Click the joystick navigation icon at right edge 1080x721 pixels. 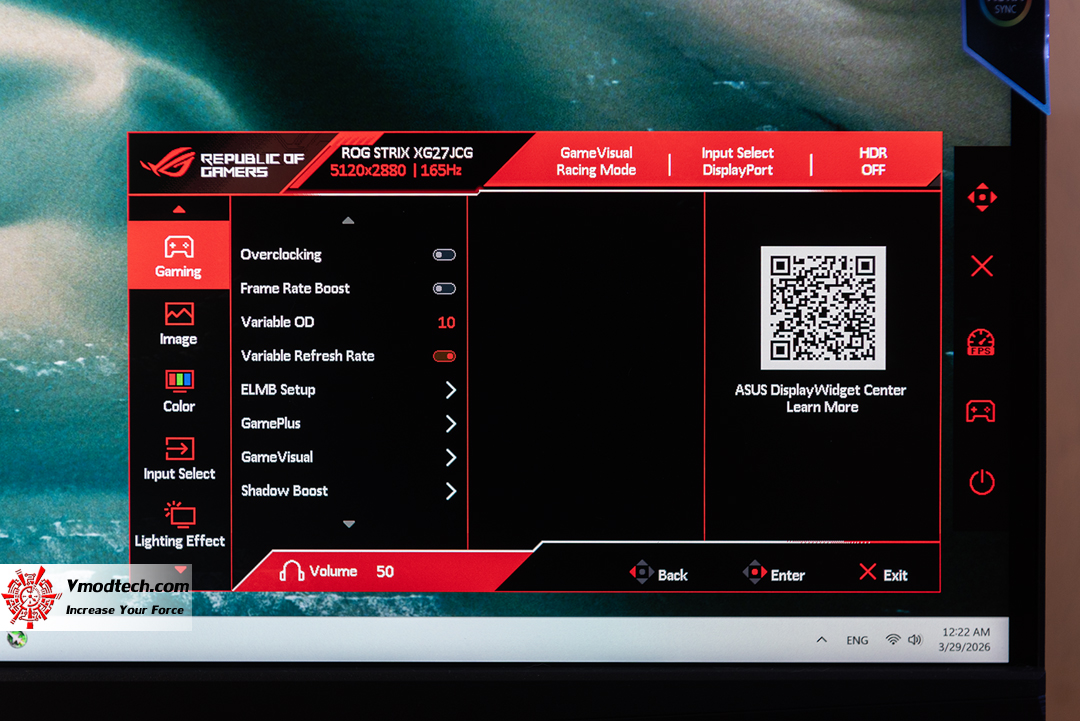click(x=982, y=198)
